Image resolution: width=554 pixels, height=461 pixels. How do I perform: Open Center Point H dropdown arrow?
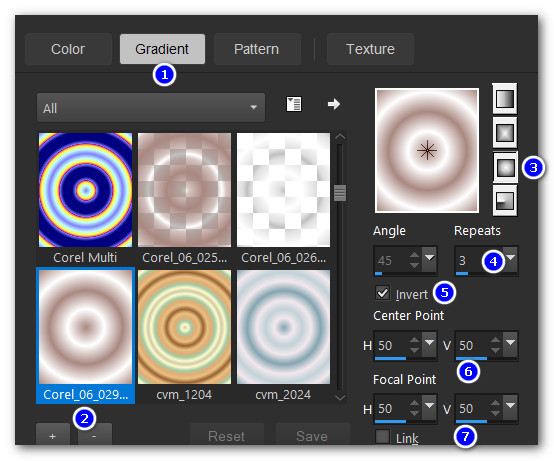429,344
